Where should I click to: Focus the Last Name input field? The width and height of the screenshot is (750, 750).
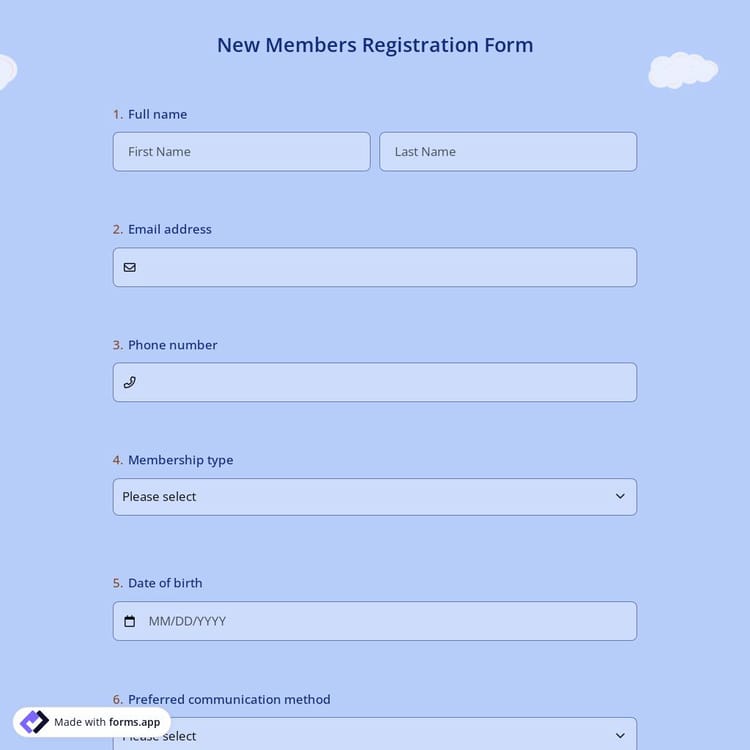coord(508,152)
